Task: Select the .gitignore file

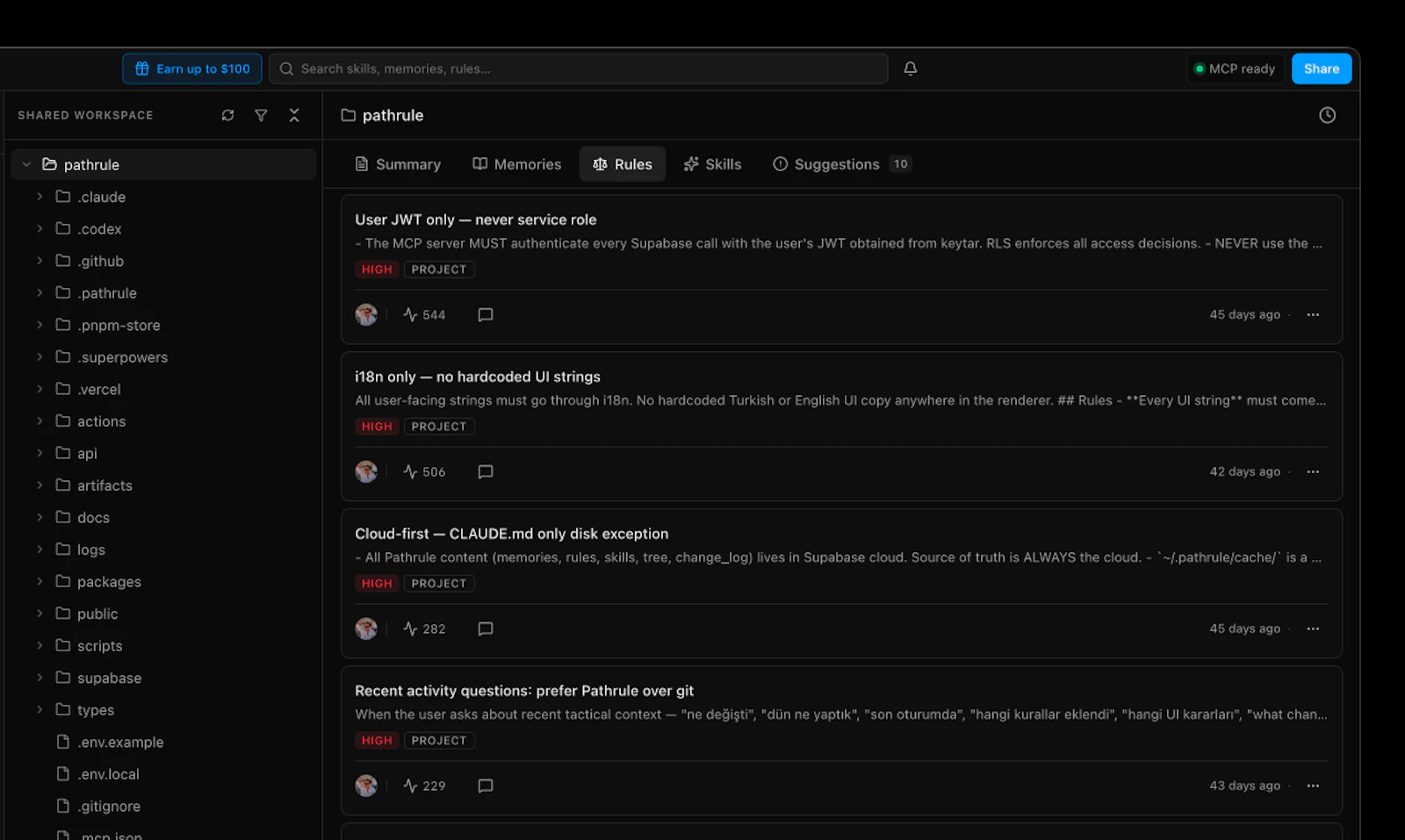Action: pos(164,806)
